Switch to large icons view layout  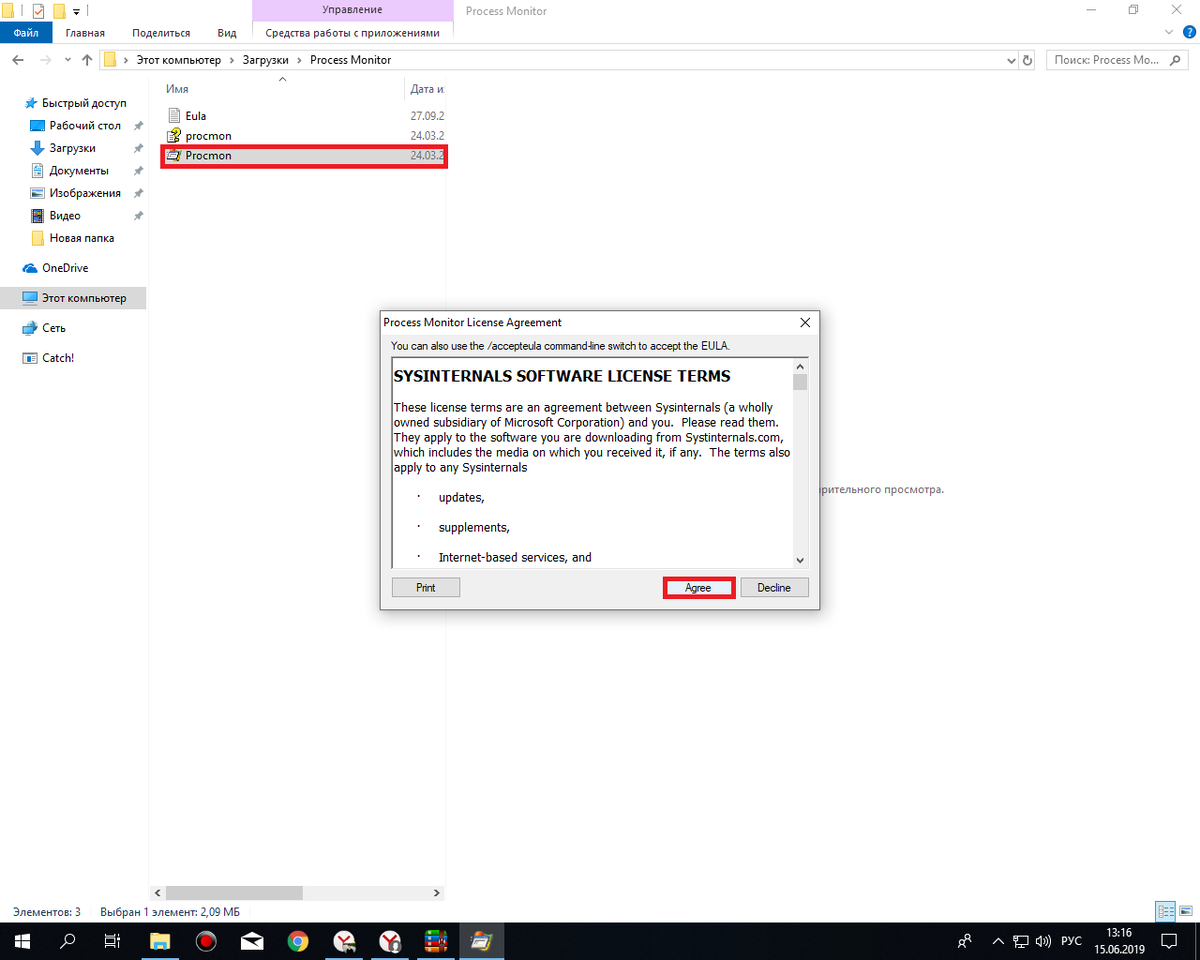[x=1185, y=911]
